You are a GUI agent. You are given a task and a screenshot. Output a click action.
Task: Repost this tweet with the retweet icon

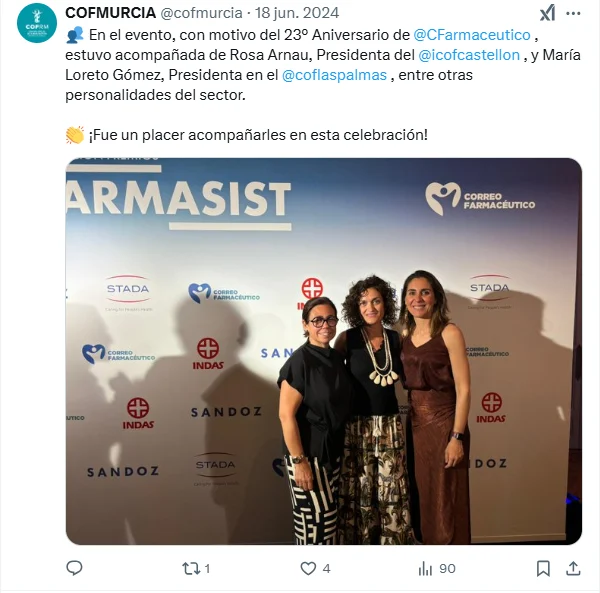point(191,569)
